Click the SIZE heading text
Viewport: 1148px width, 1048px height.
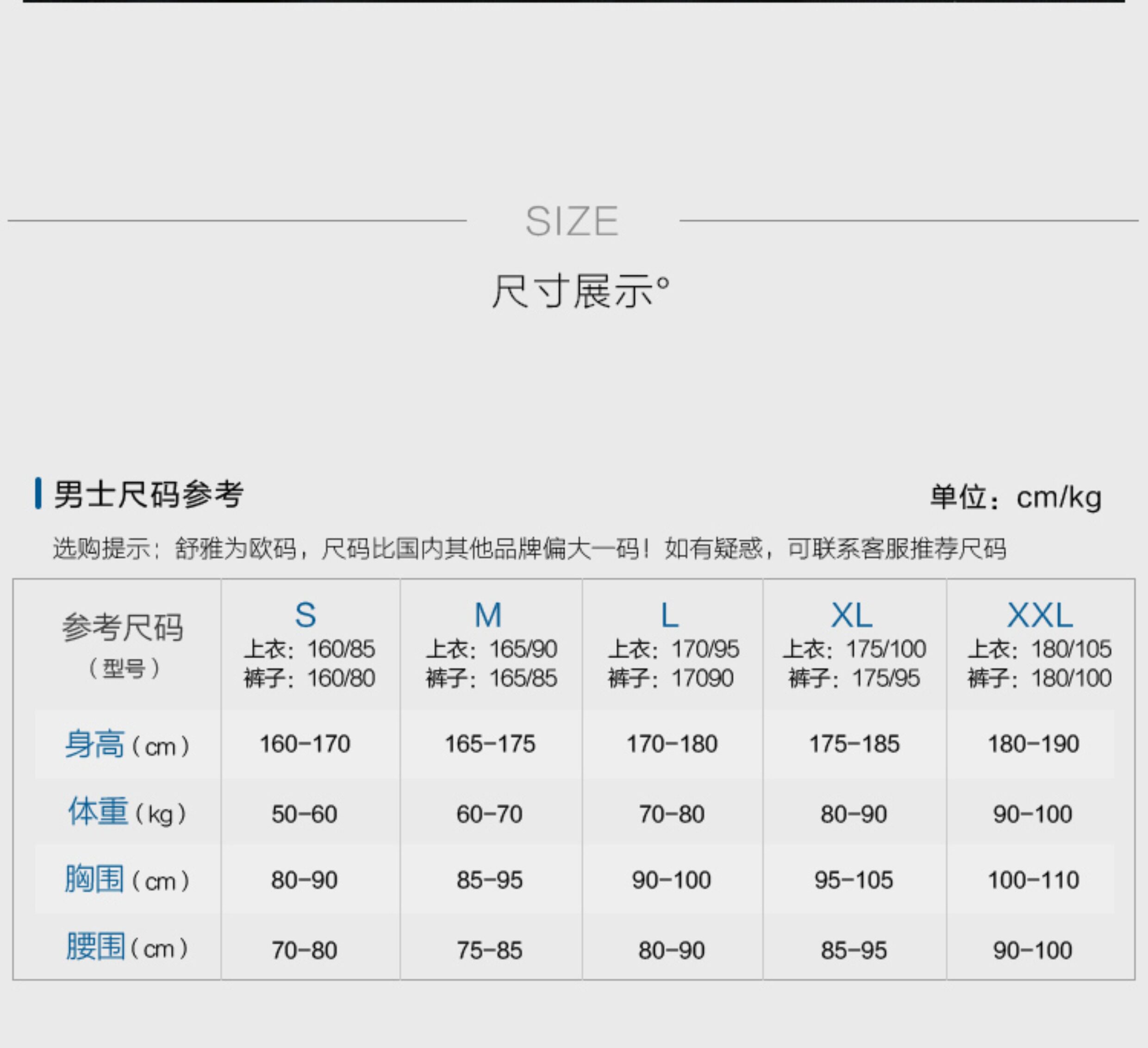point(571,221)
